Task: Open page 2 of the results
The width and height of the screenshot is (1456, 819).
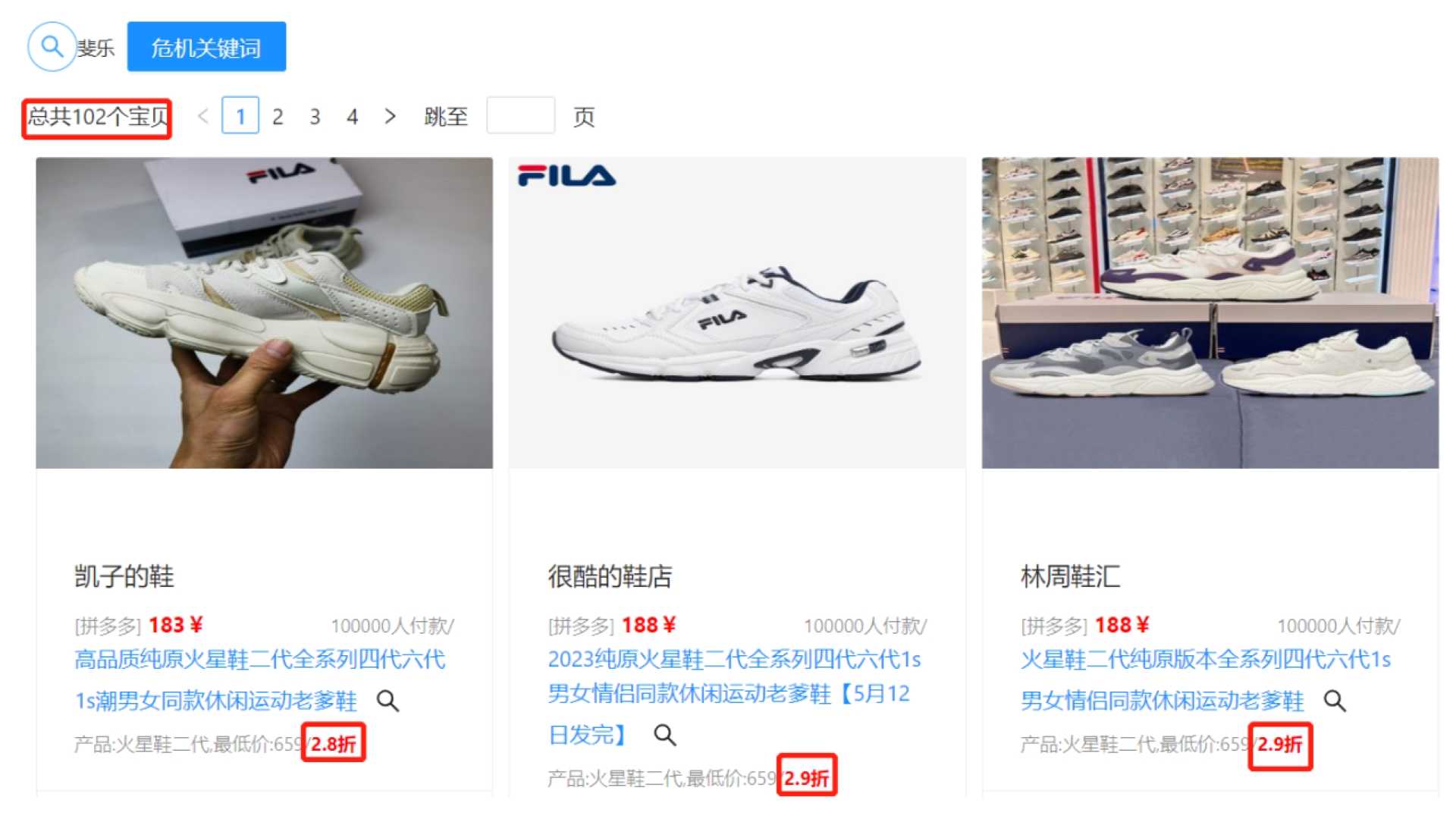Action: coord(278,116)
